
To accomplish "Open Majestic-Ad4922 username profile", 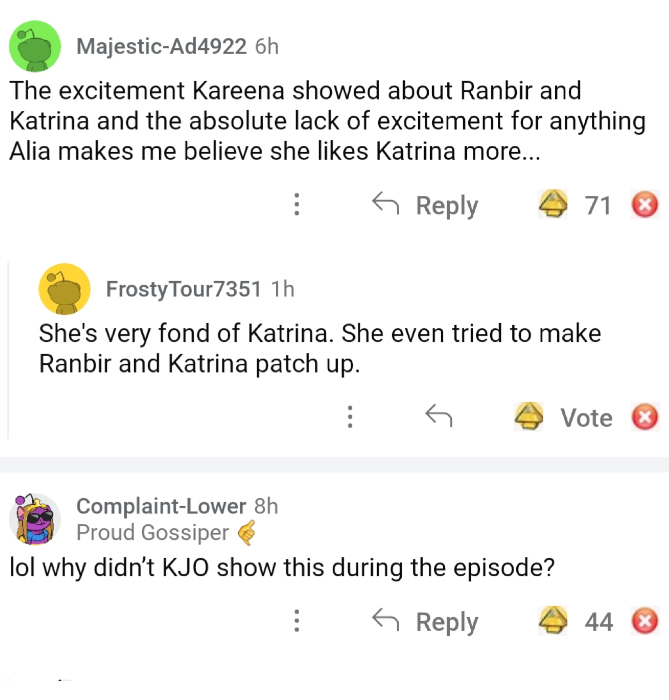I will click(161, 46).
